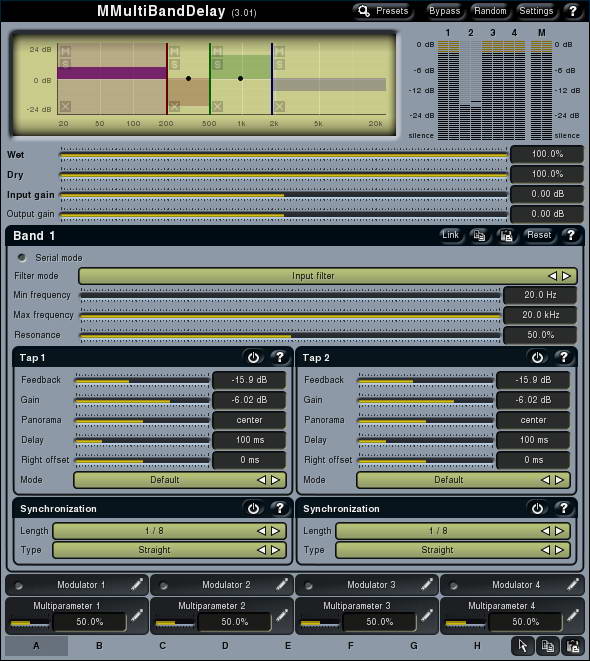This screenshot has width=590, height=661.
Task: Adjust the Input gain slider
Action: 284,195
